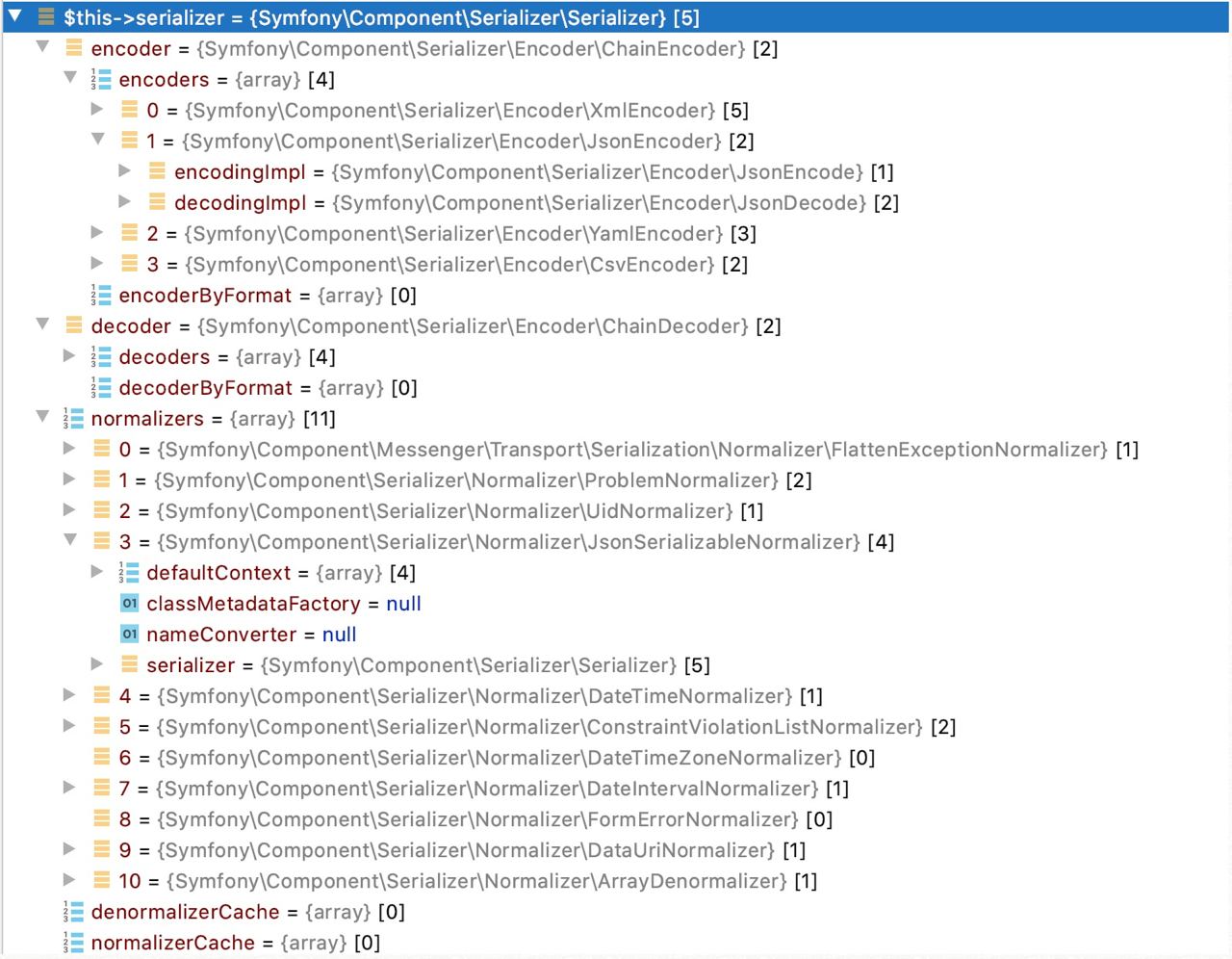Select the DataUriNormalizer class text

(x=466, y=850)
